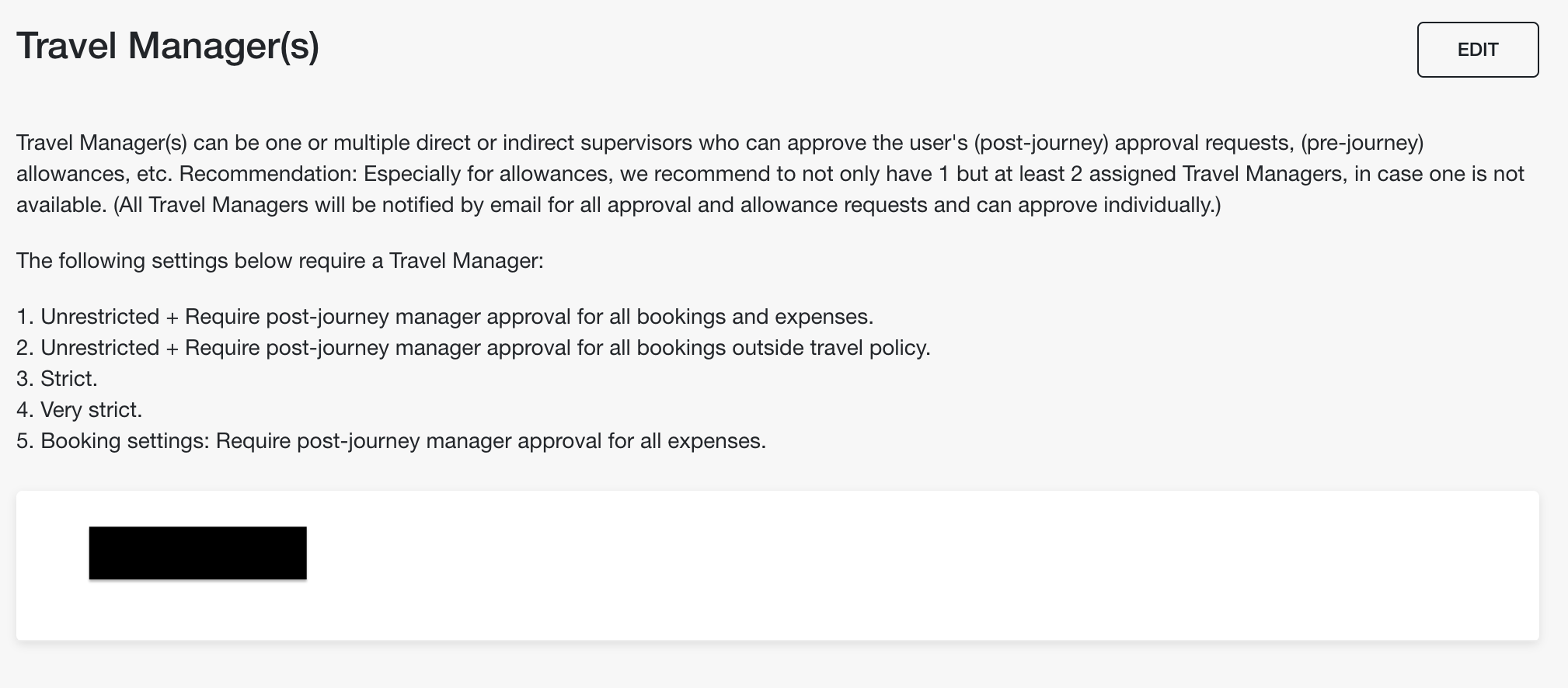Click the line 'The following settings below require'
This screenshot has width=1568, height=688.
coord(280,260)
